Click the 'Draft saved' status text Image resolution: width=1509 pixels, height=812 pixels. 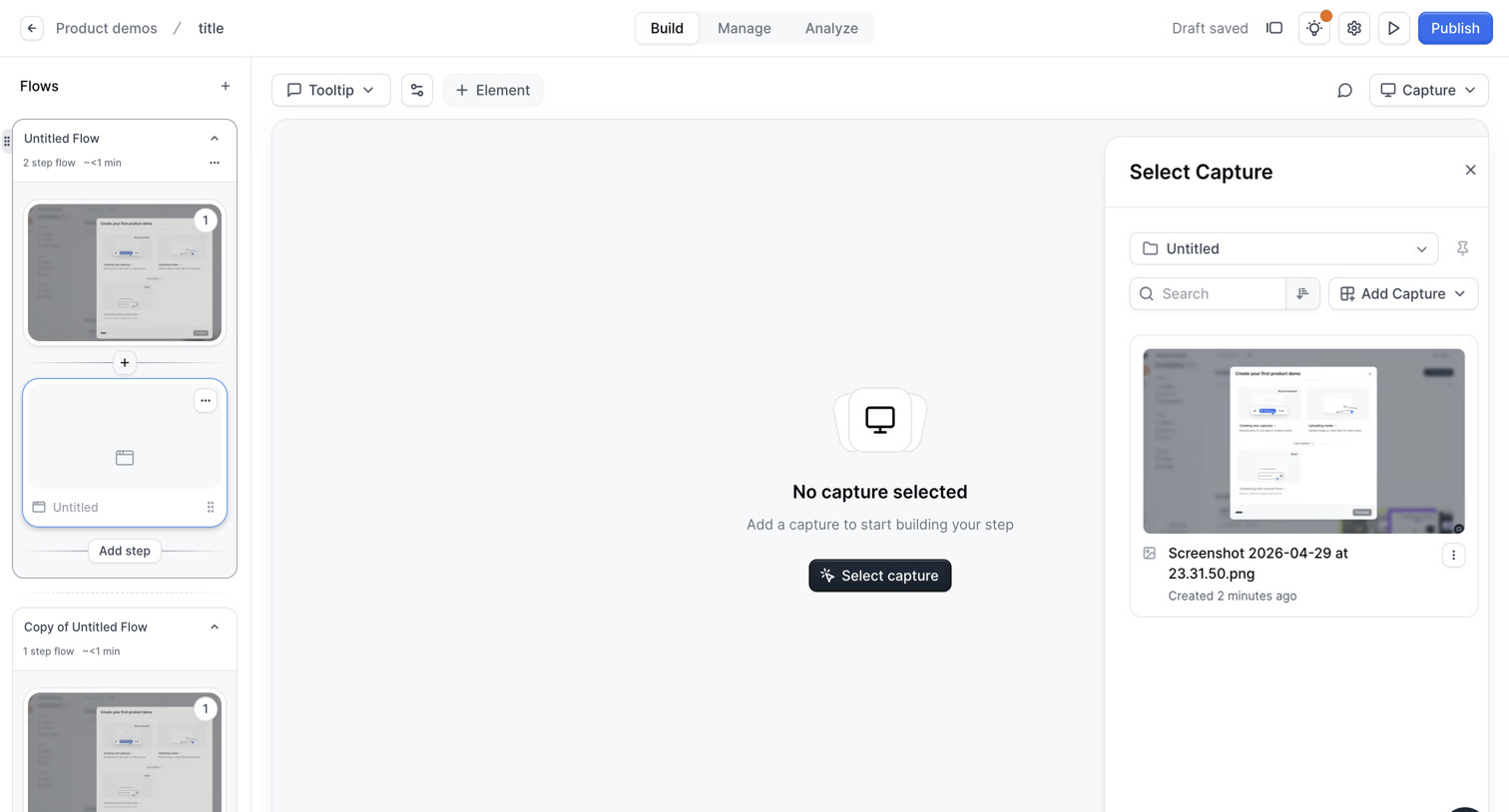(1210, 28)
